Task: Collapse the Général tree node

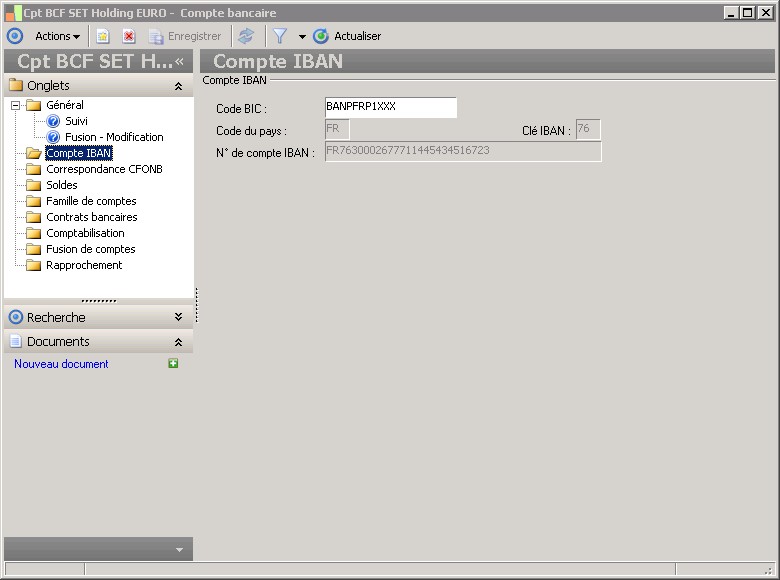Action: [x=15, y=105]
